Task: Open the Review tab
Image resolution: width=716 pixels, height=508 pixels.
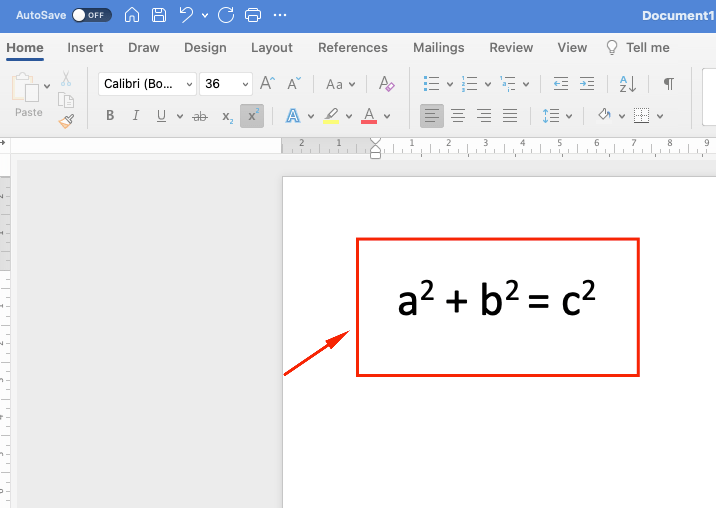Action: [511, 48]
